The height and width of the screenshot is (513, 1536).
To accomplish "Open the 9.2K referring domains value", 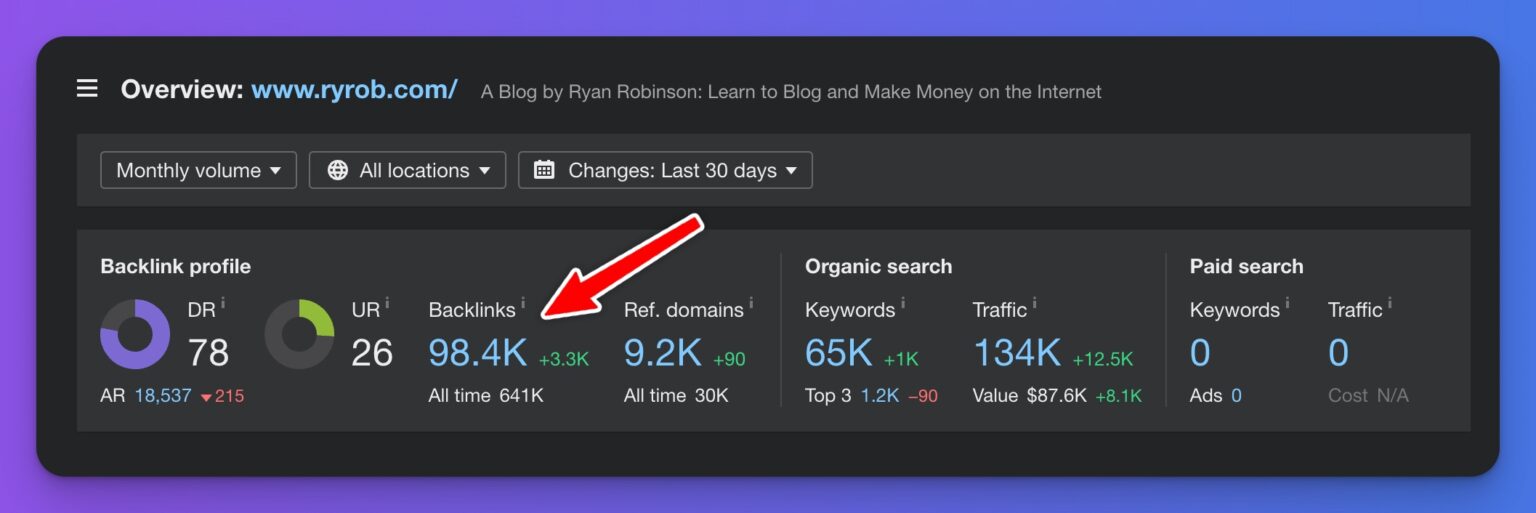I will click(663, 353).
